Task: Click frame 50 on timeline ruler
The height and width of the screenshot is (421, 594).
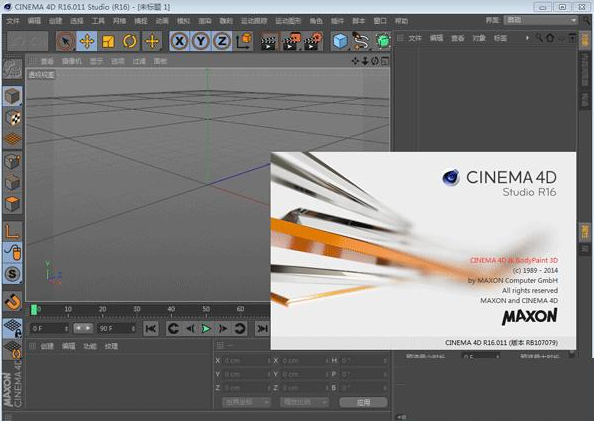Action: (x=206, y=309)
